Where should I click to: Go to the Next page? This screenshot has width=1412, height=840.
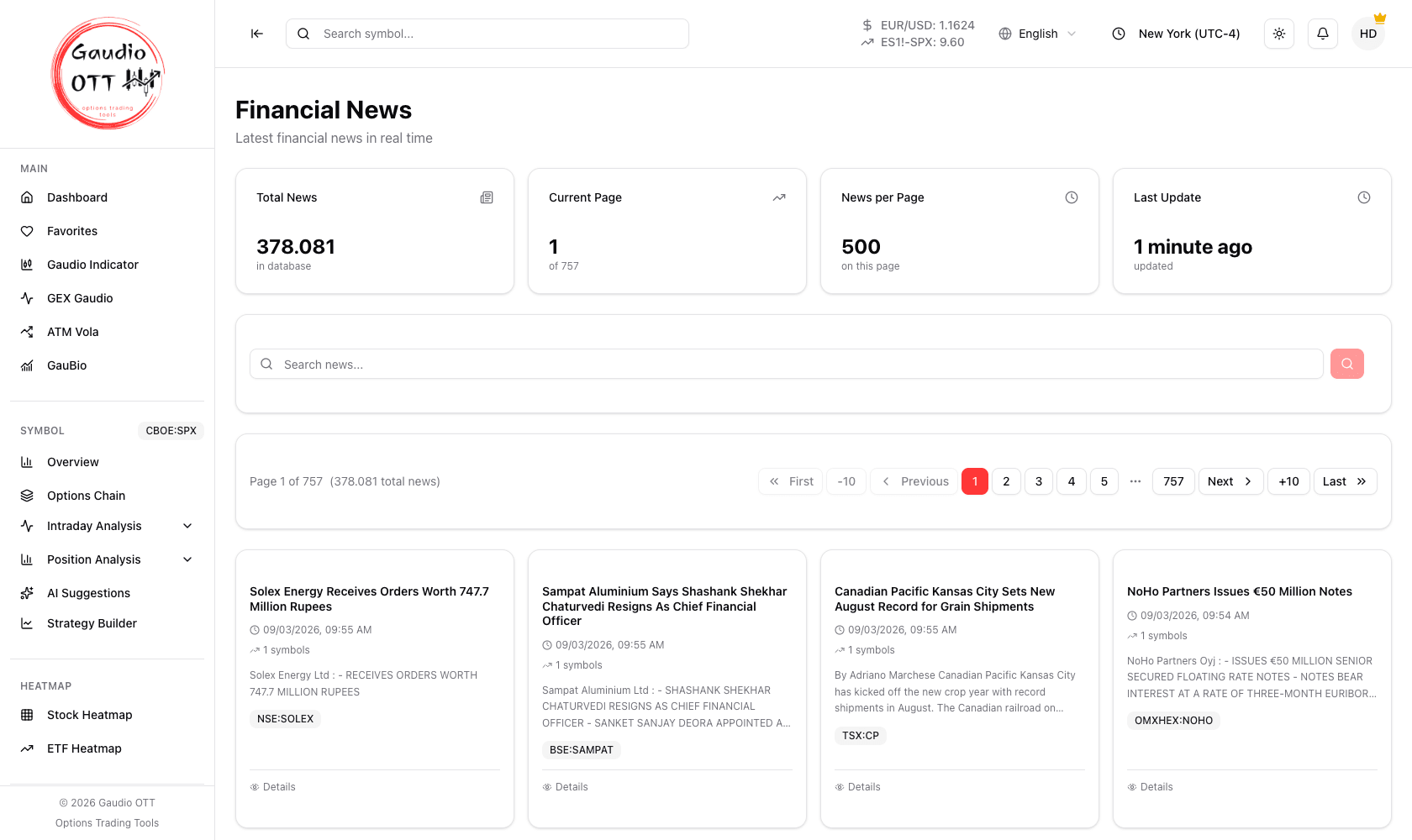1230,481
